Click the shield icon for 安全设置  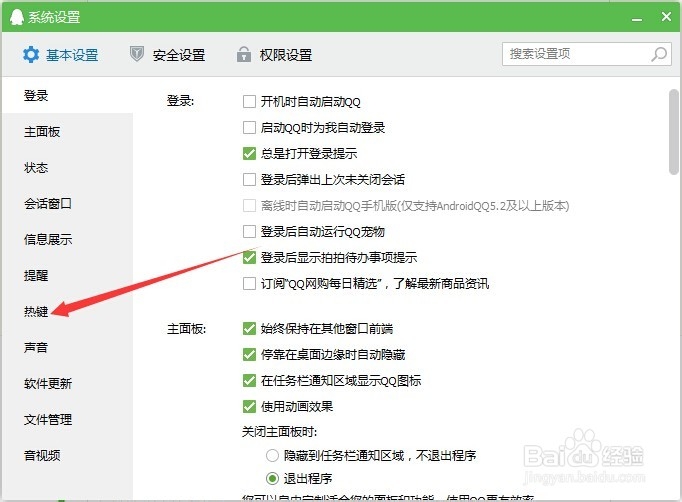[x=137, y=54]
